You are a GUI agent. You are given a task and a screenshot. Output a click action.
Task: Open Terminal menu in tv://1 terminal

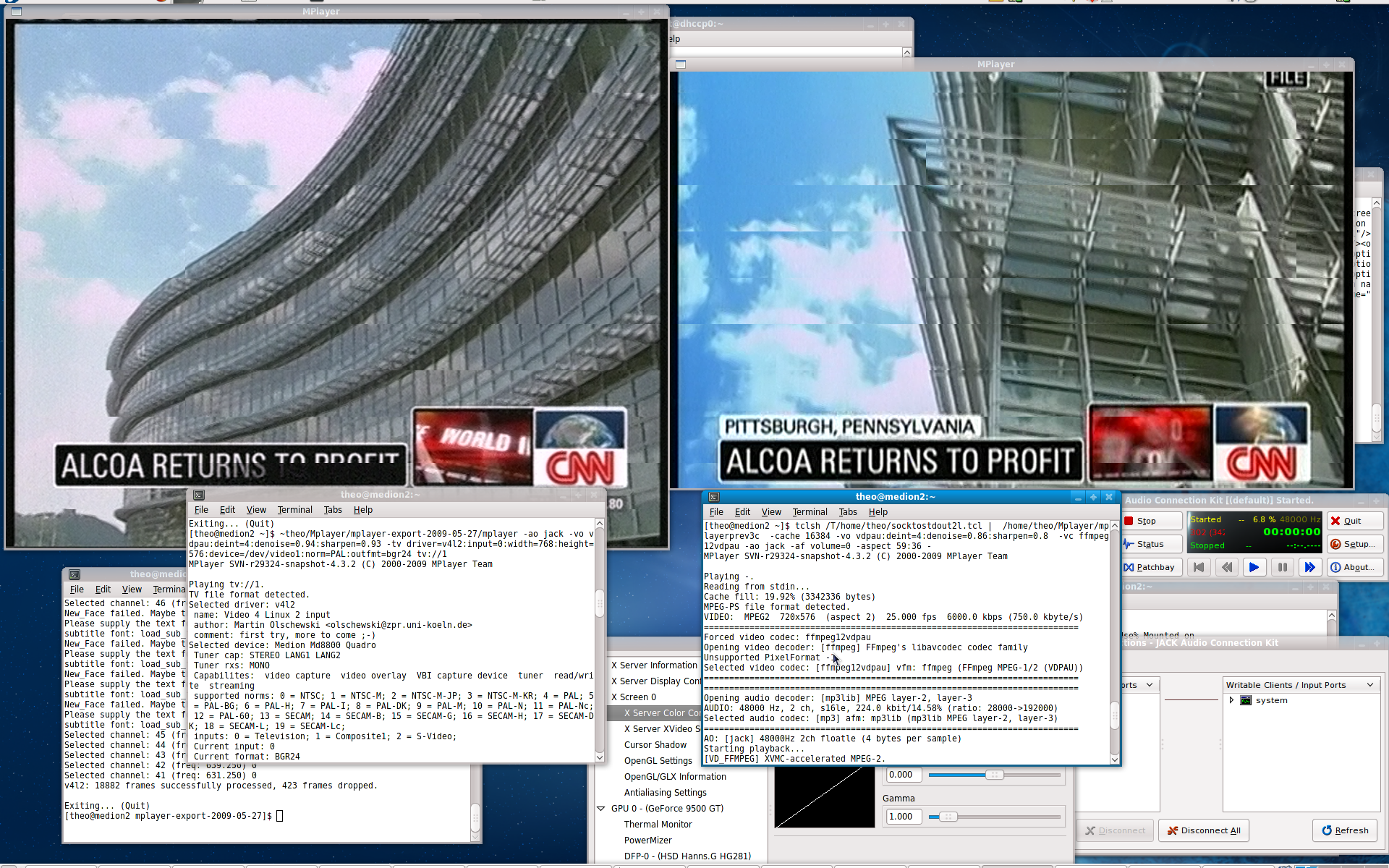click(x=295, y=510)
